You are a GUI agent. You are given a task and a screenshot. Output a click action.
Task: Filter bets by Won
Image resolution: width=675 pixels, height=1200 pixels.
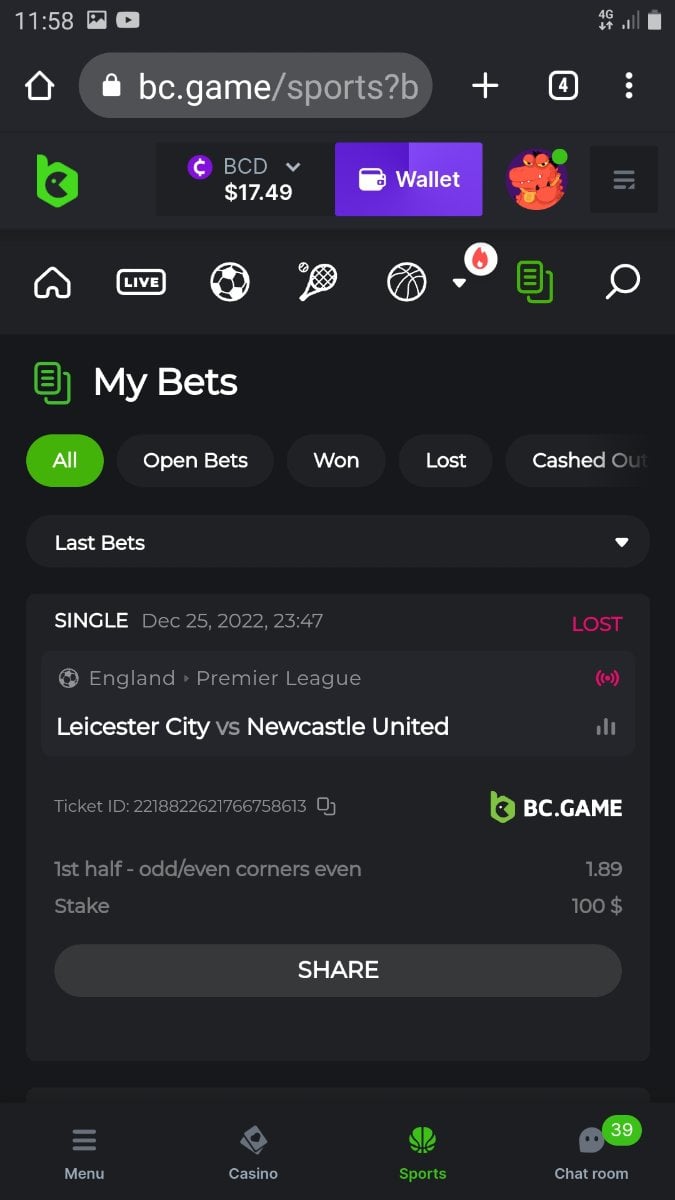[336, 460]
